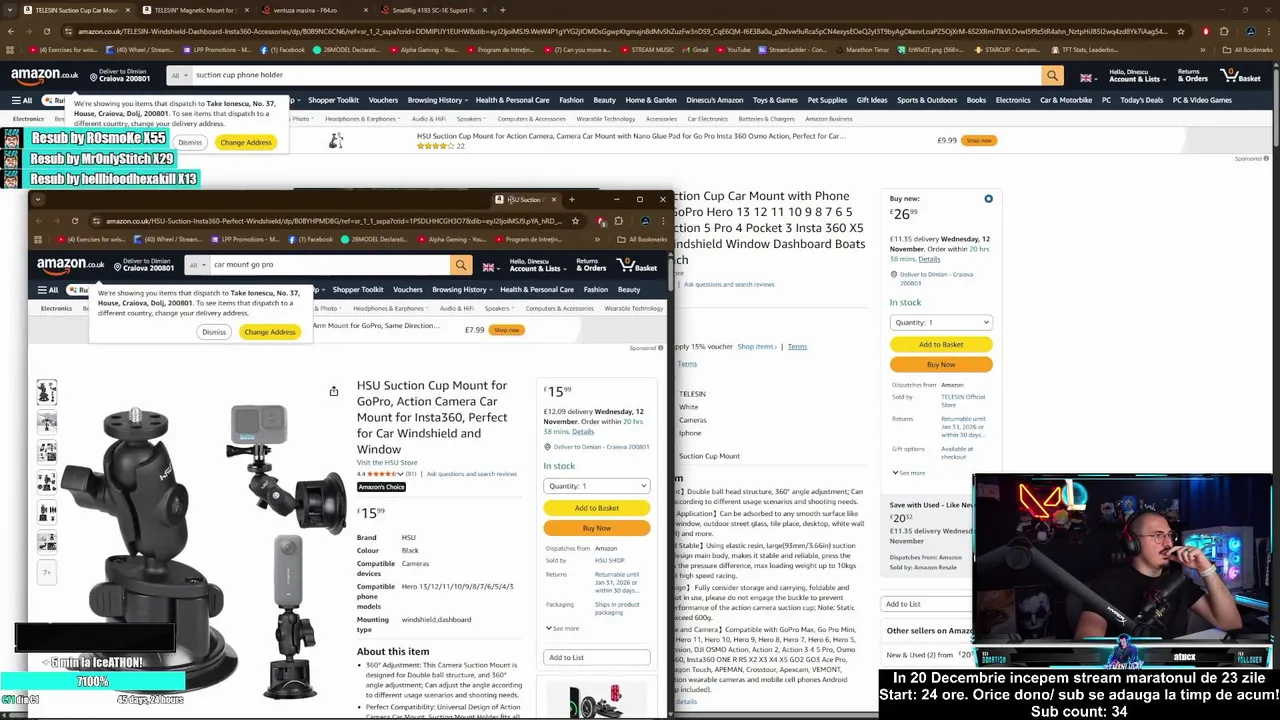Go back in the back browser window
The height and width of the screenshot is (720, 1280).
point(11,31)
